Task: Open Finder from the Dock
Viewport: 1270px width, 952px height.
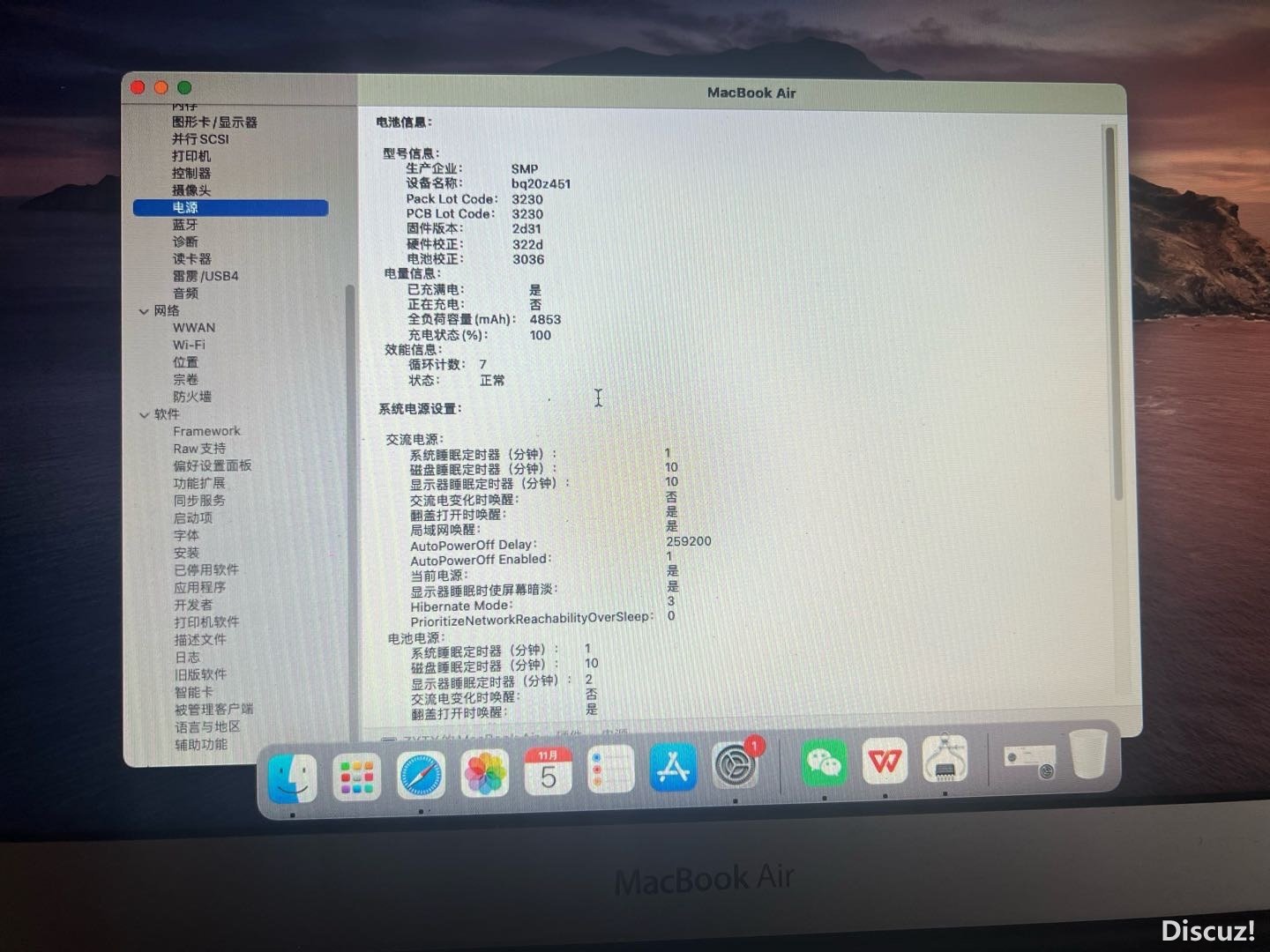Action: [x=292, y=778]
